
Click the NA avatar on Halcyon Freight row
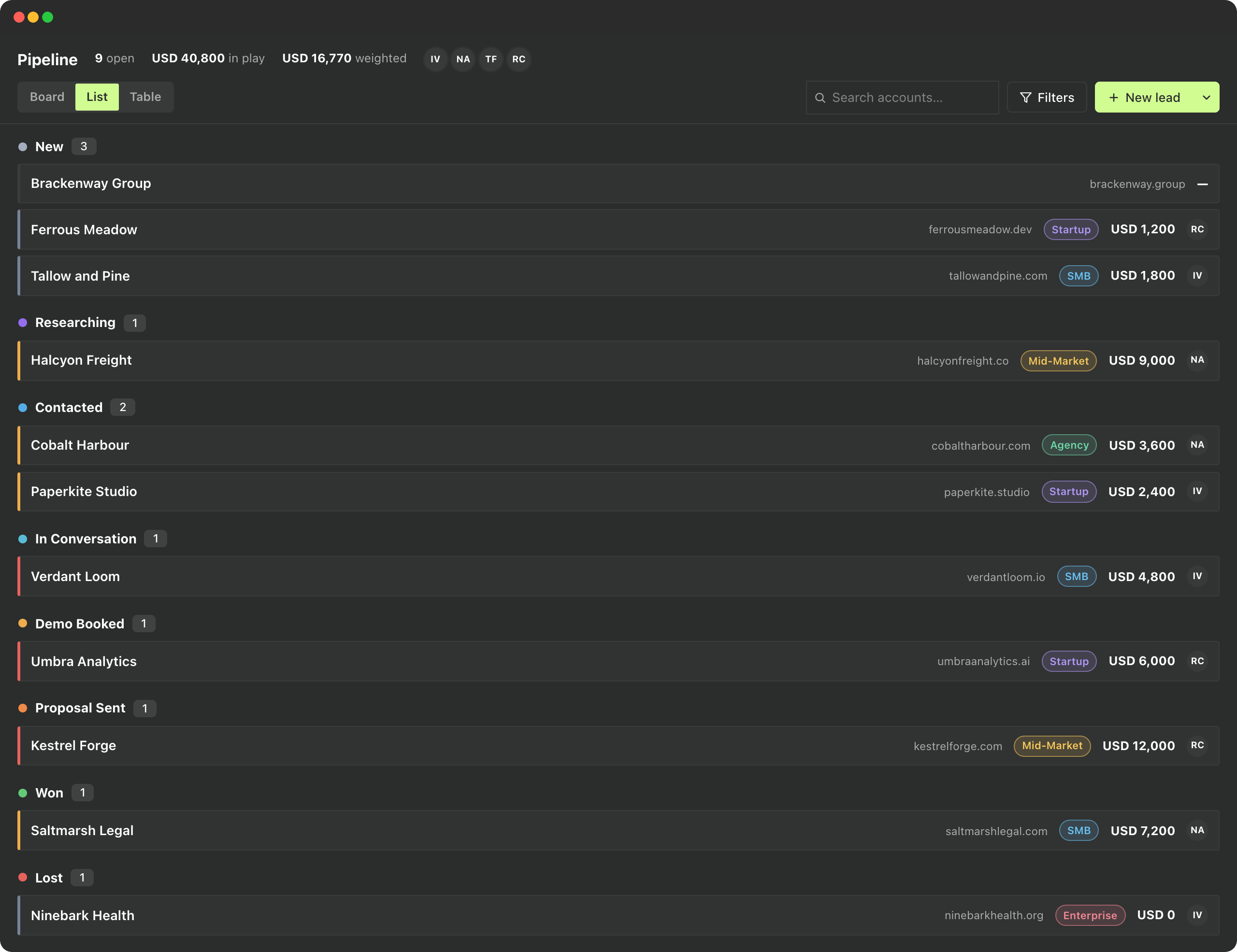(1197, 360)
